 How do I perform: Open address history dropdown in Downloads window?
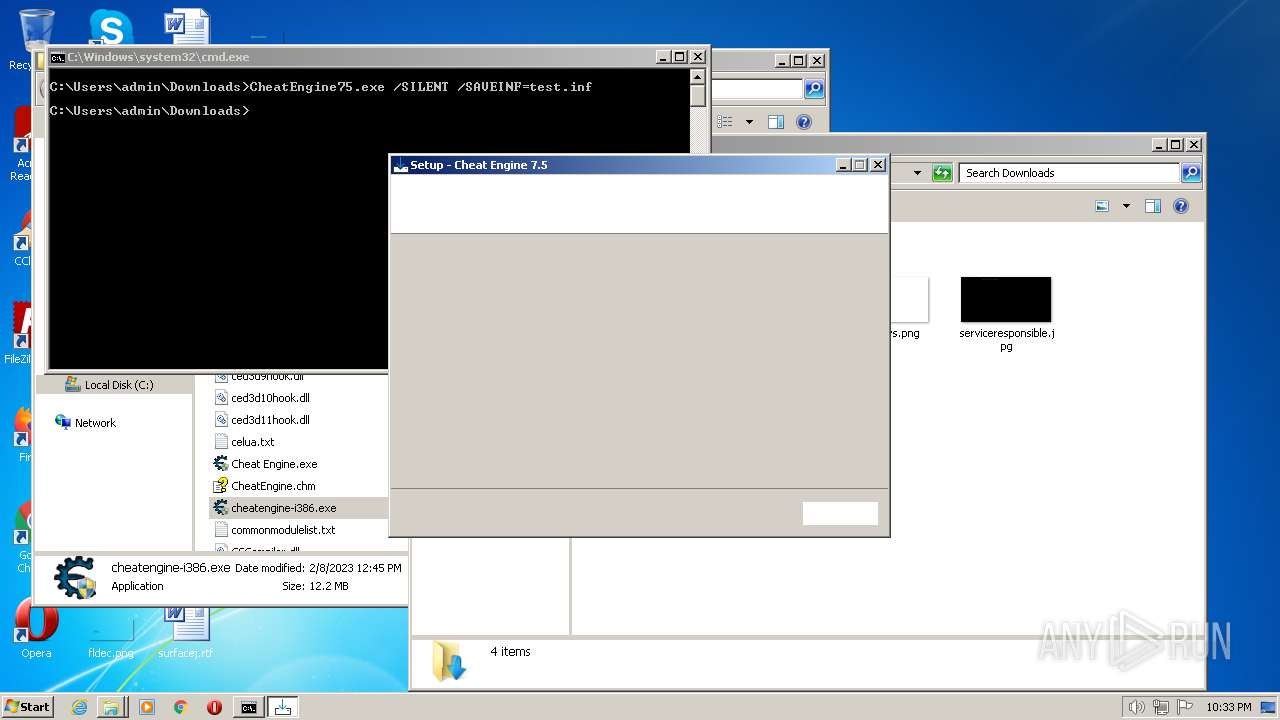pyautogui.click(x=917, y=173)
